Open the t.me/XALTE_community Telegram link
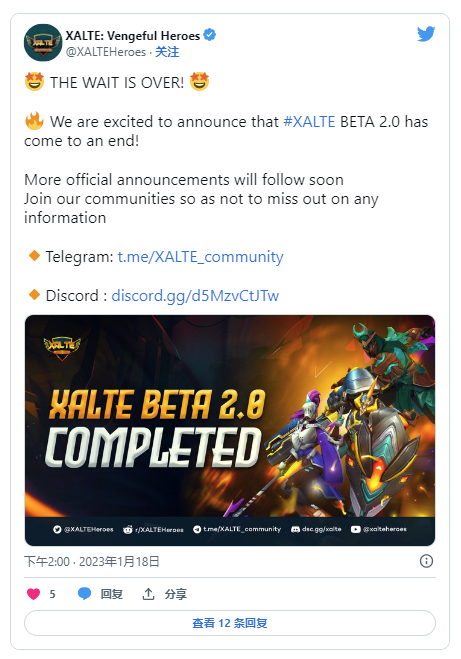Image resolution: width=461 pixels, height=659 pixels. coord(200,256)
